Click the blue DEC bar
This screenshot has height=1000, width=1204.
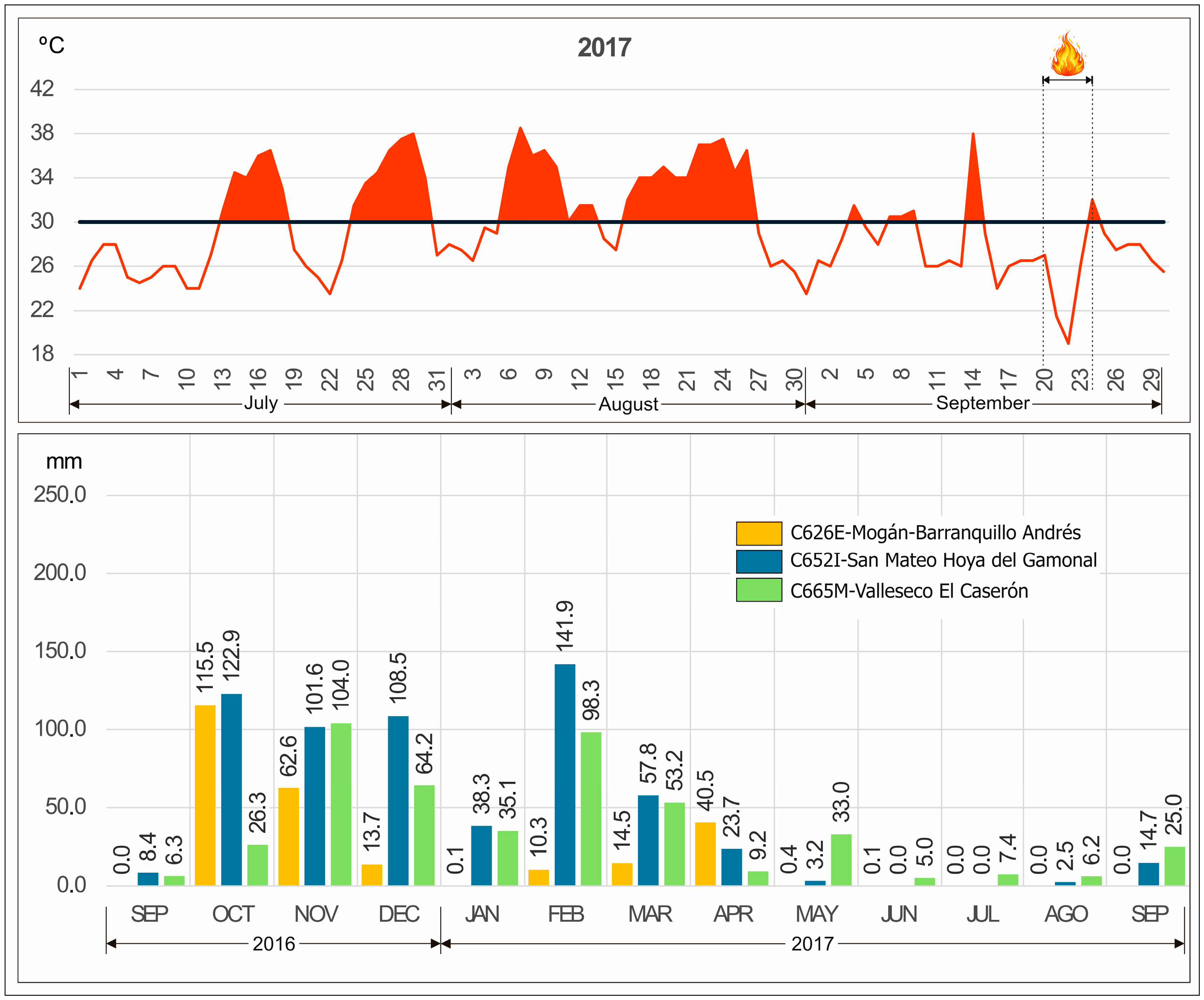[398, 801]
